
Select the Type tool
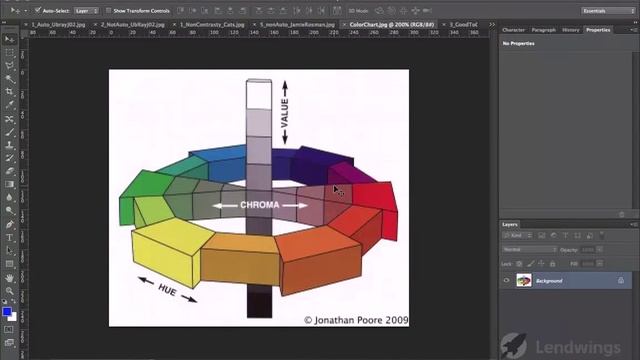pyautogui.click(x=9, y=238)
